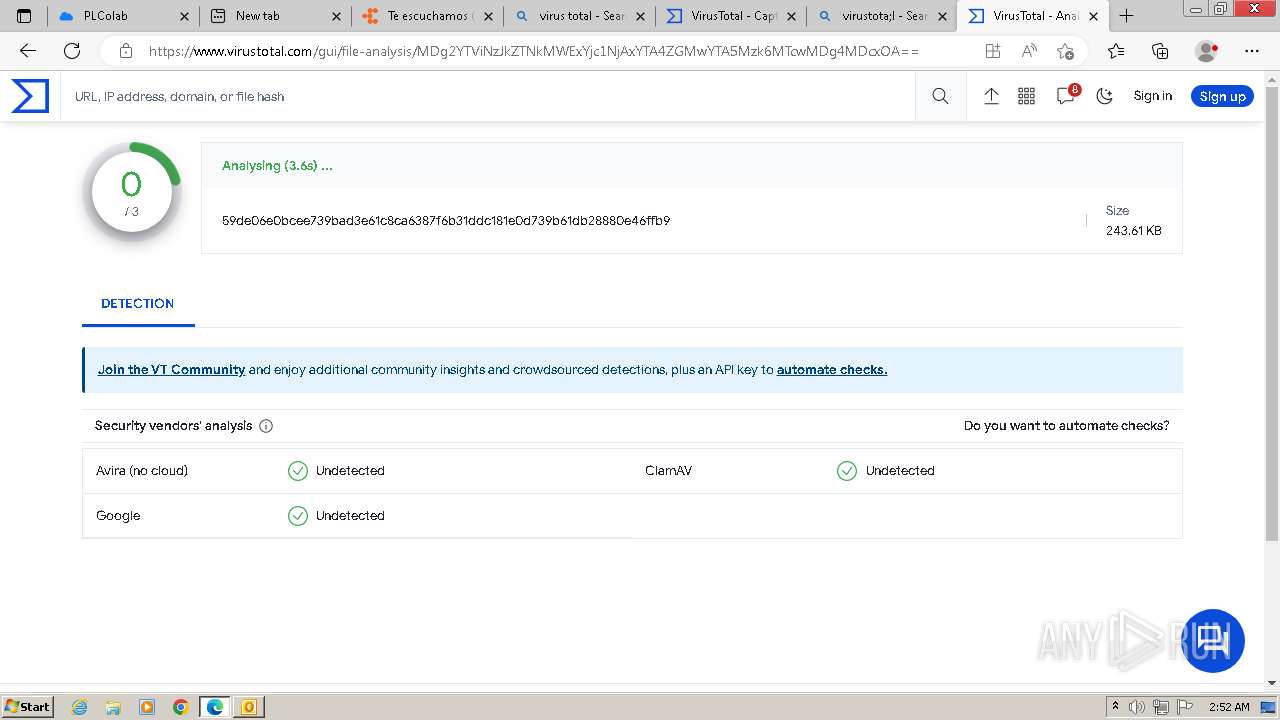Click the ClamAV undetected checkmark icon
The height and width of the screenshot is (720, 1280).
(x=847, y=470)
